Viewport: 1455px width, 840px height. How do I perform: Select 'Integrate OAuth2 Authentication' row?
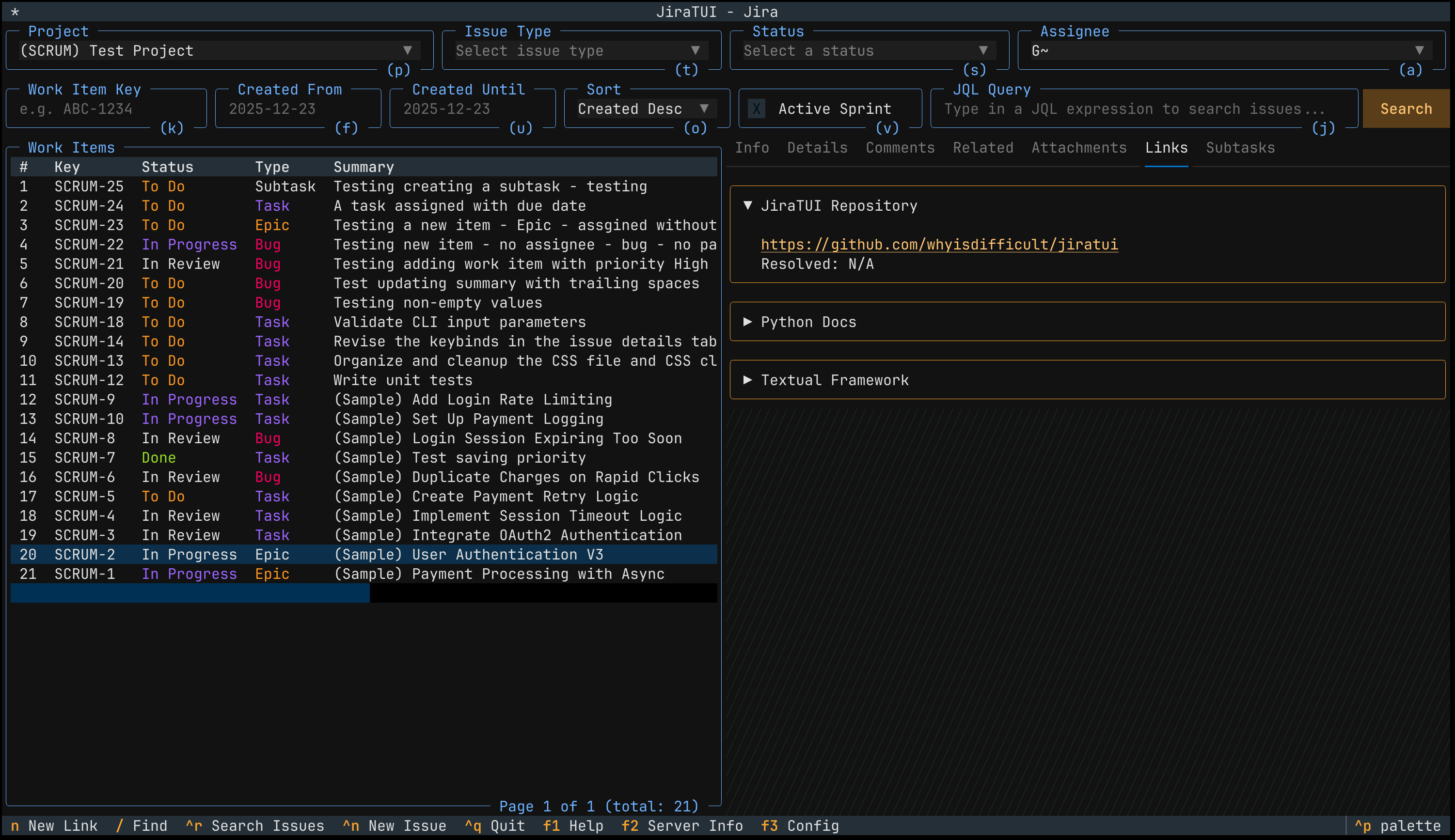click(364, 535)
